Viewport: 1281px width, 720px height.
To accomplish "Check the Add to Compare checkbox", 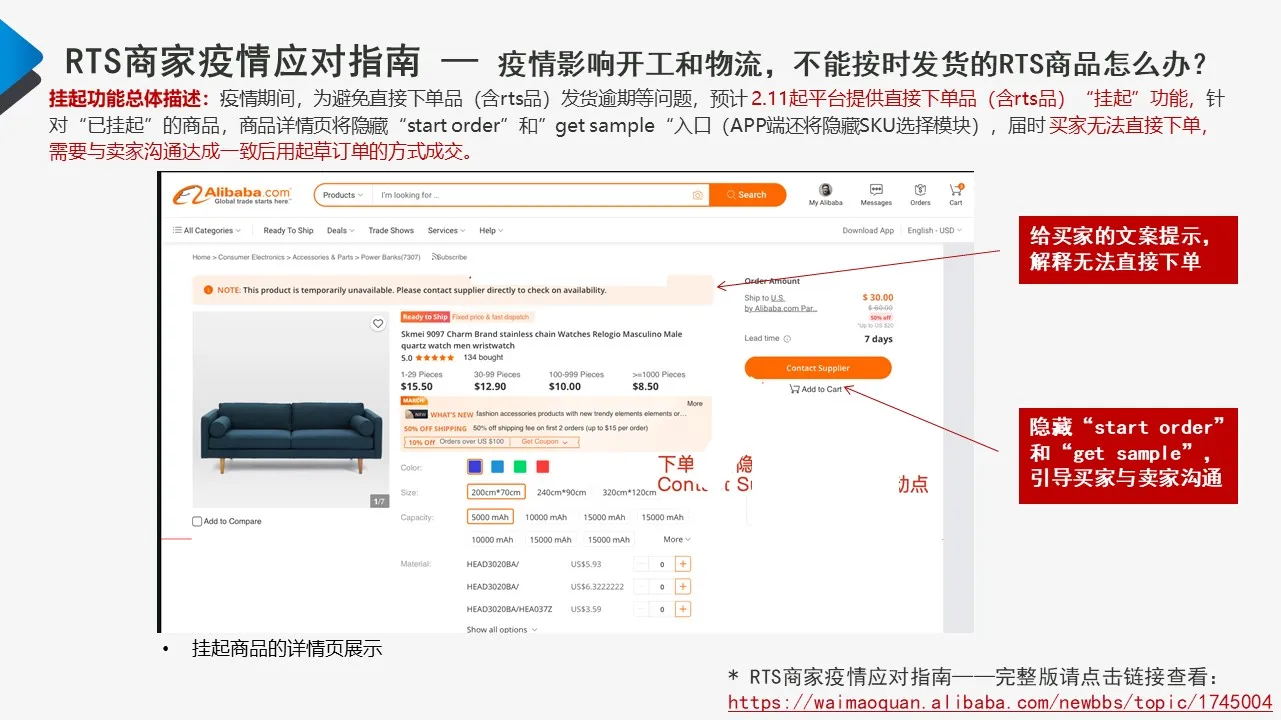I will (197, 521).
